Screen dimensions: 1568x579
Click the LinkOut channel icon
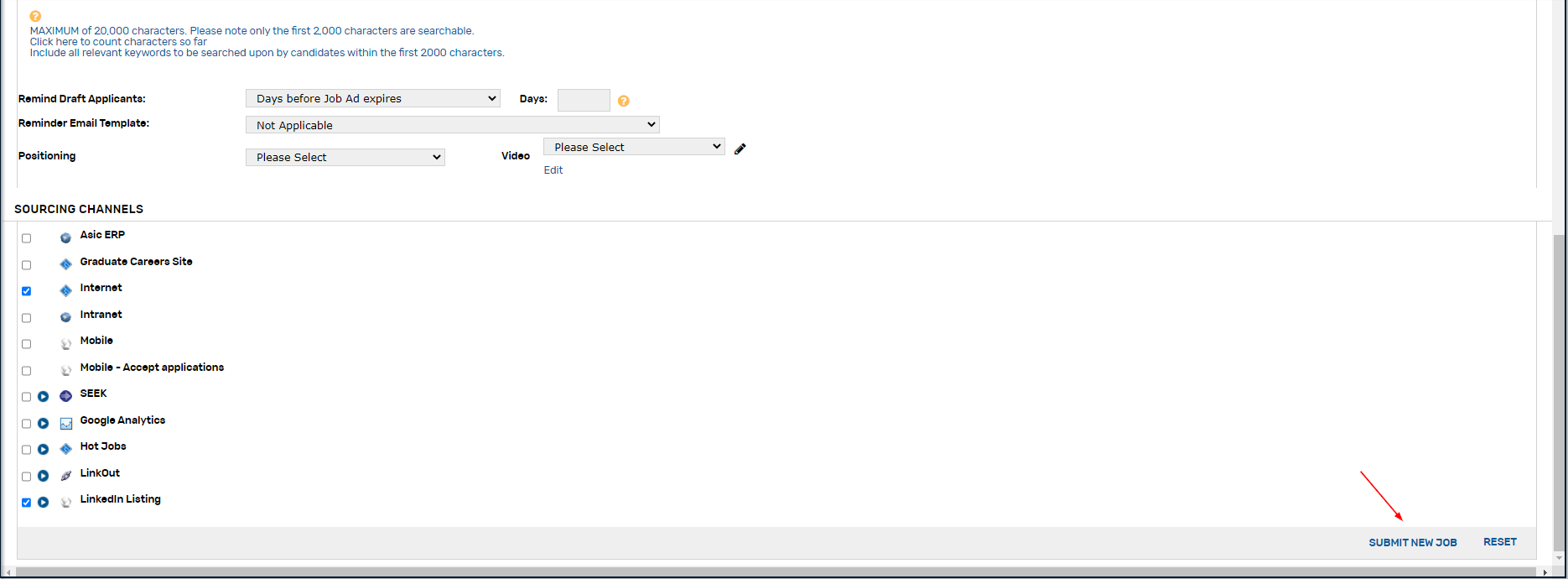point(65,476)
